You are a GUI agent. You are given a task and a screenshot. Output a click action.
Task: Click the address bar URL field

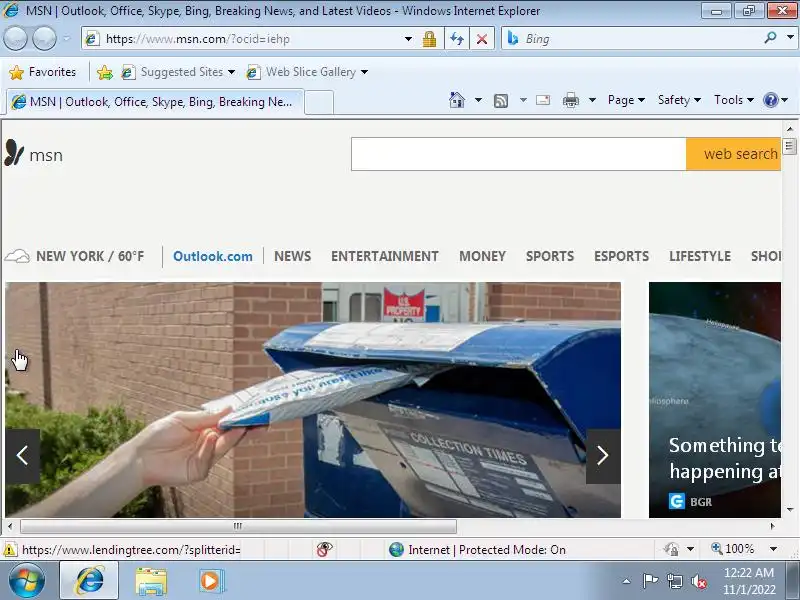point(245,39)
